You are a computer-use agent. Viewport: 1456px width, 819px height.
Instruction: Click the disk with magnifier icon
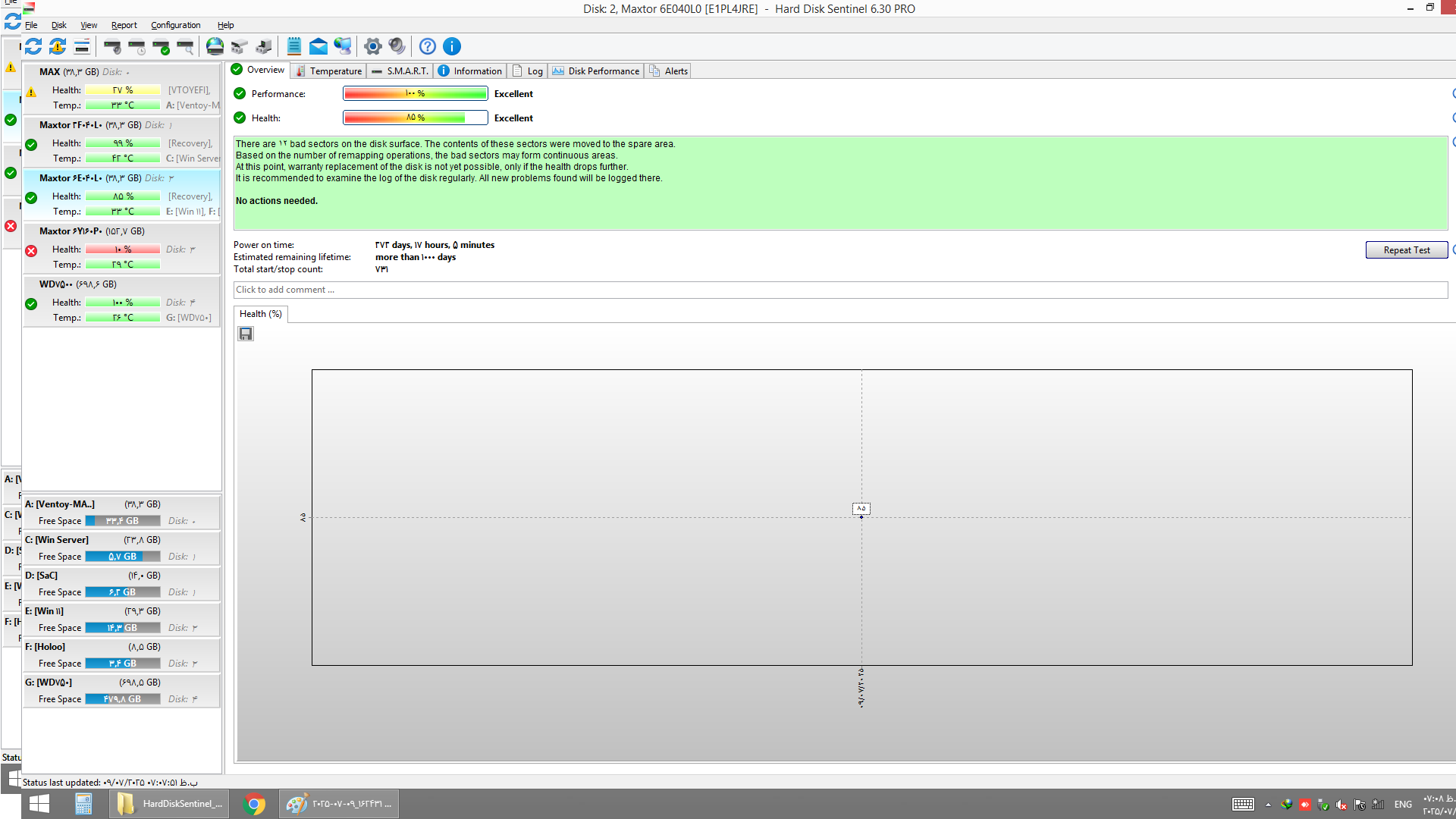click(185, 46)
